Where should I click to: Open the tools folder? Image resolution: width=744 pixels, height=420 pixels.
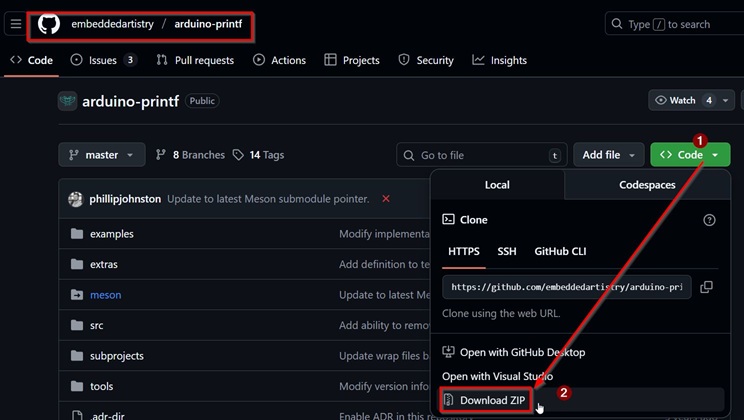tap(102, 386)
